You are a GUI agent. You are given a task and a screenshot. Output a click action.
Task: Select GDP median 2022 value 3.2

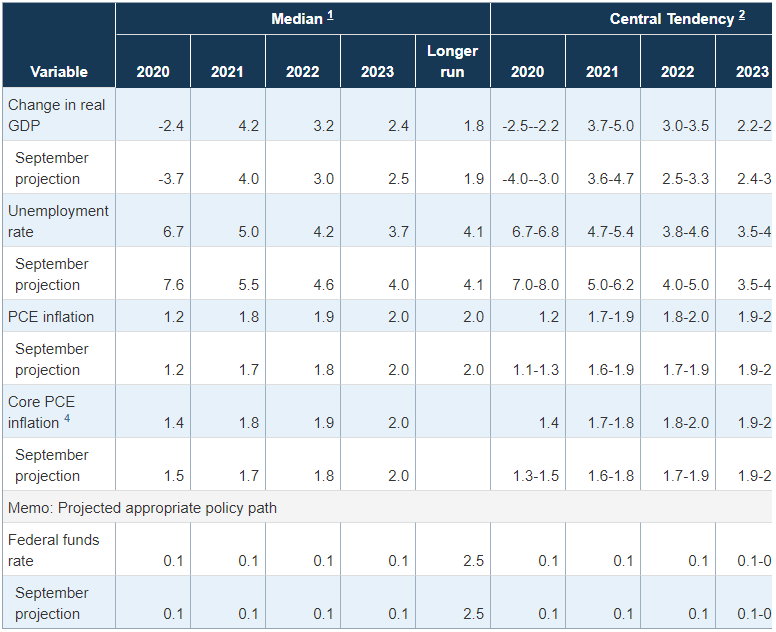[x=323, y=126]
